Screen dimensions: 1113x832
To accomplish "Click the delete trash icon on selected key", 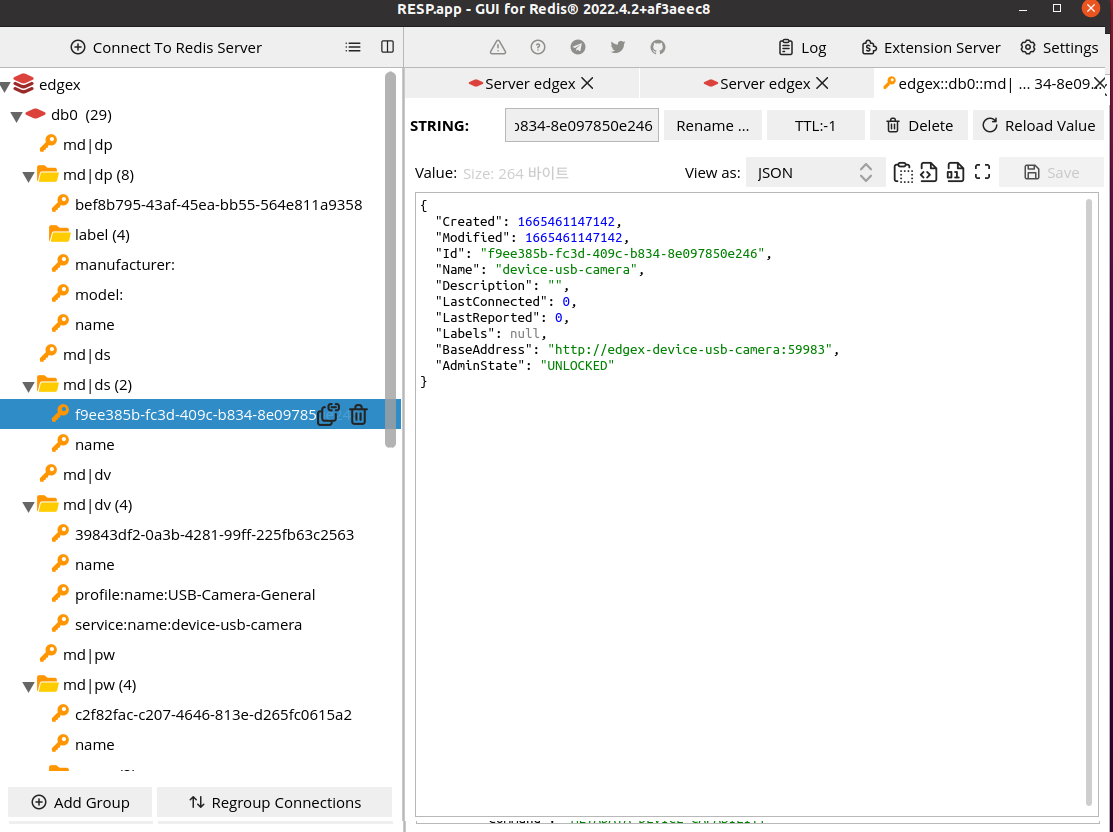I will point(358,414).
